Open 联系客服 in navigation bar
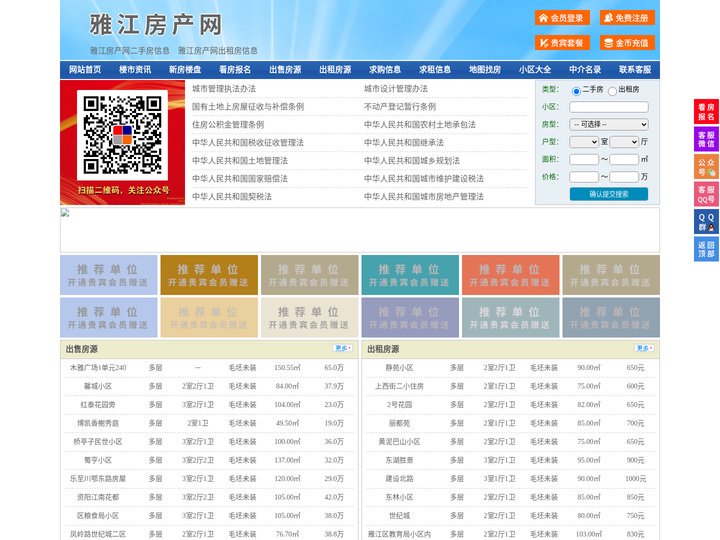The height and width of the screenshot is (540, 720). [635, 70]
